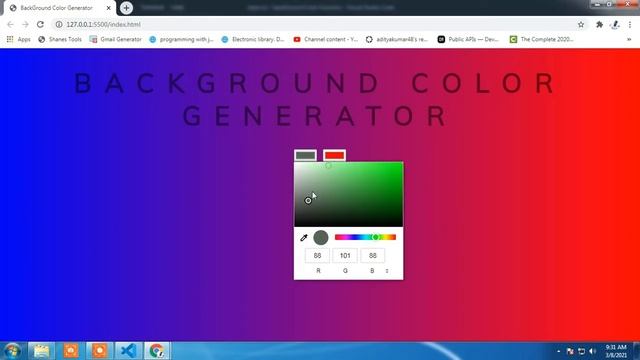The height and width of the screenshot is (360, 640).
Task: Open File Explorer from taskbar
Action: pos(41,351)
